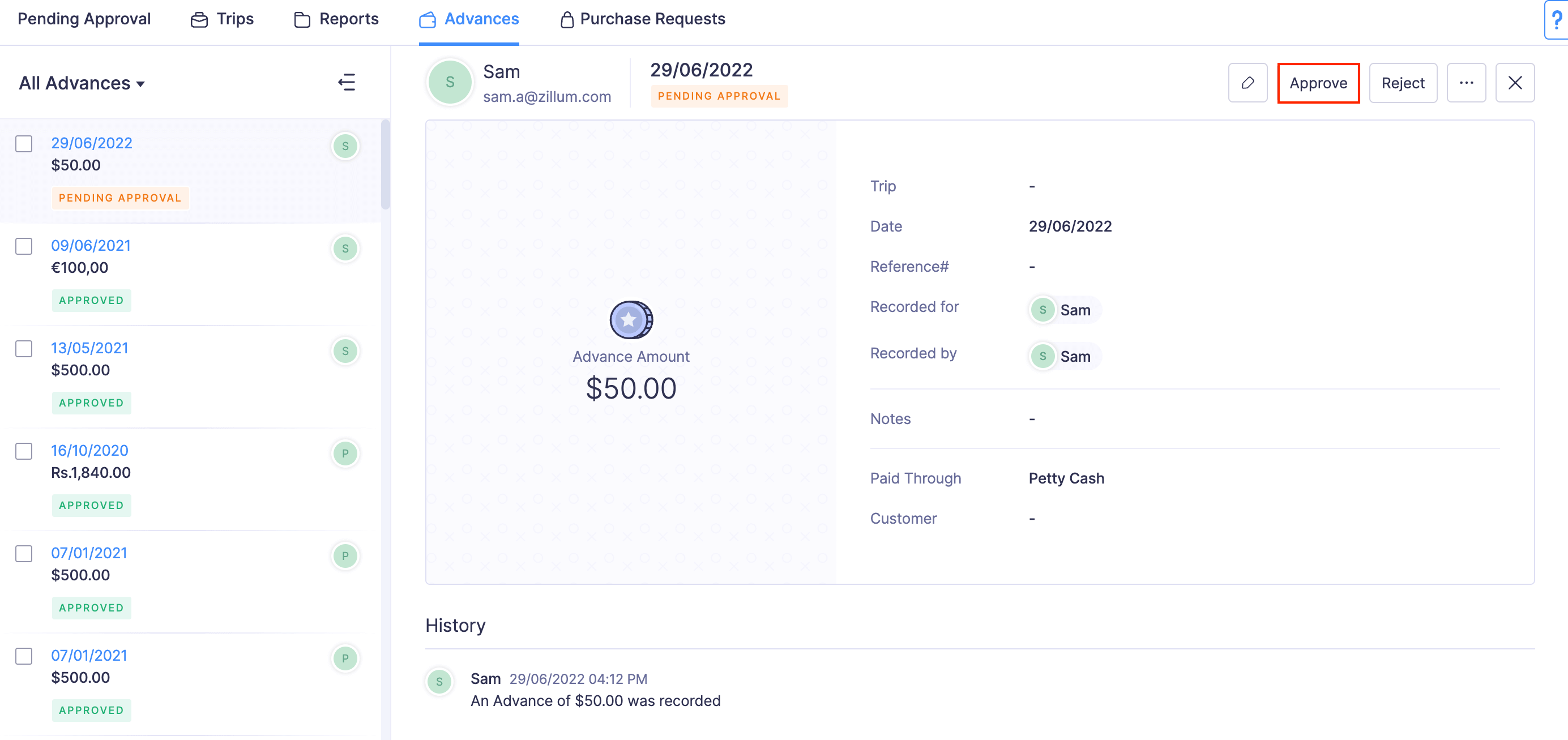1568x740 pixels.
Task: Switch to Purchase Requests tab
Action: (x=642, y=19)
